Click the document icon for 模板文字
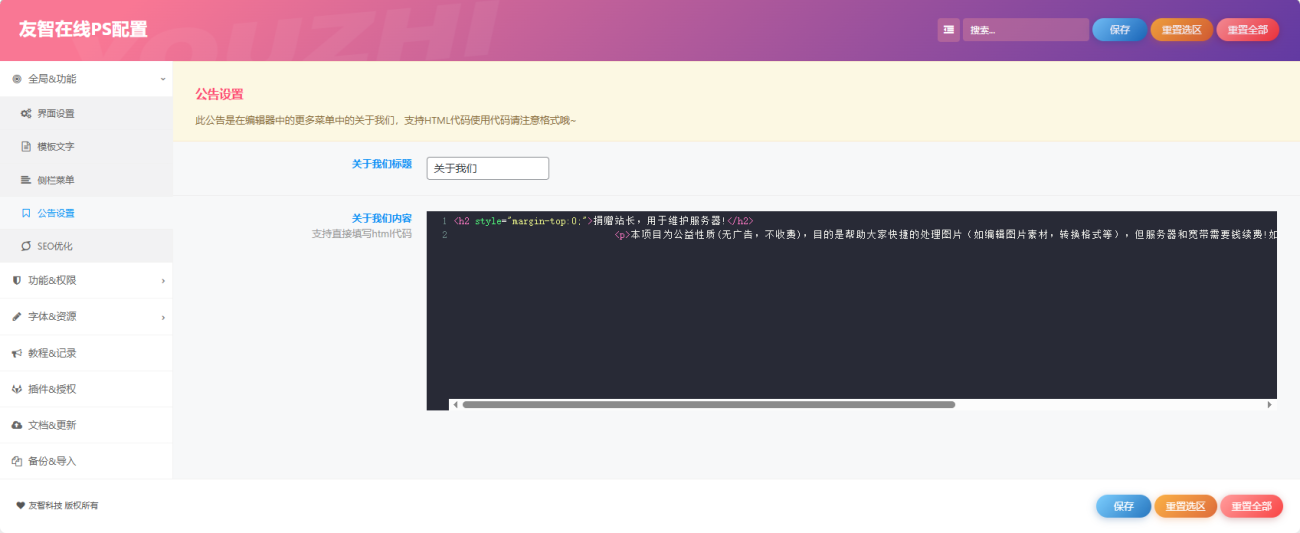The image size is (1300, 533). 26,147
